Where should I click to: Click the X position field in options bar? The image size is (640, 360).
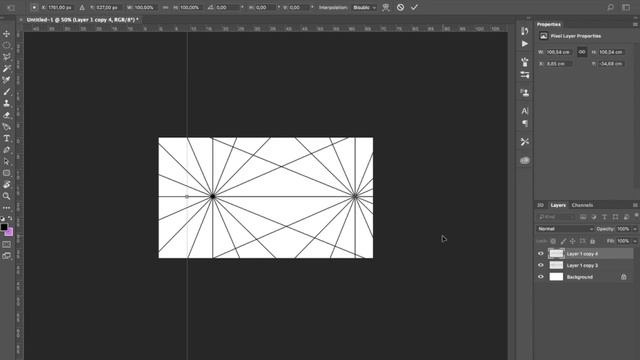pyautogui.click(x=60, y=7)
